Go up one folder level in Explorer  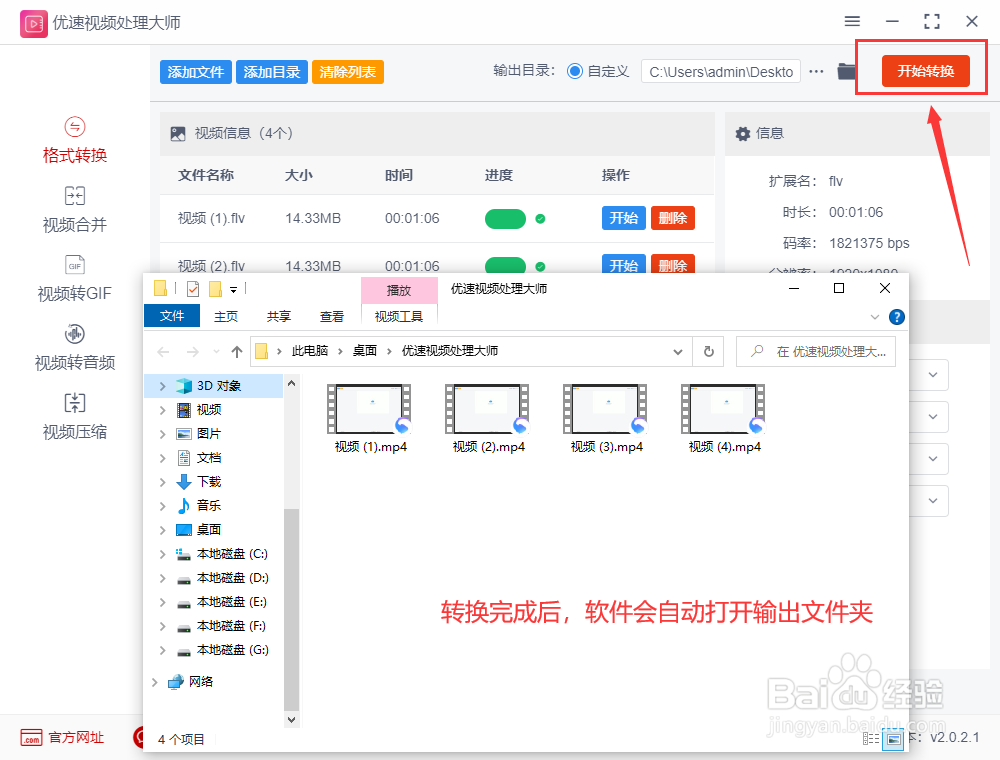coord(237,351)
